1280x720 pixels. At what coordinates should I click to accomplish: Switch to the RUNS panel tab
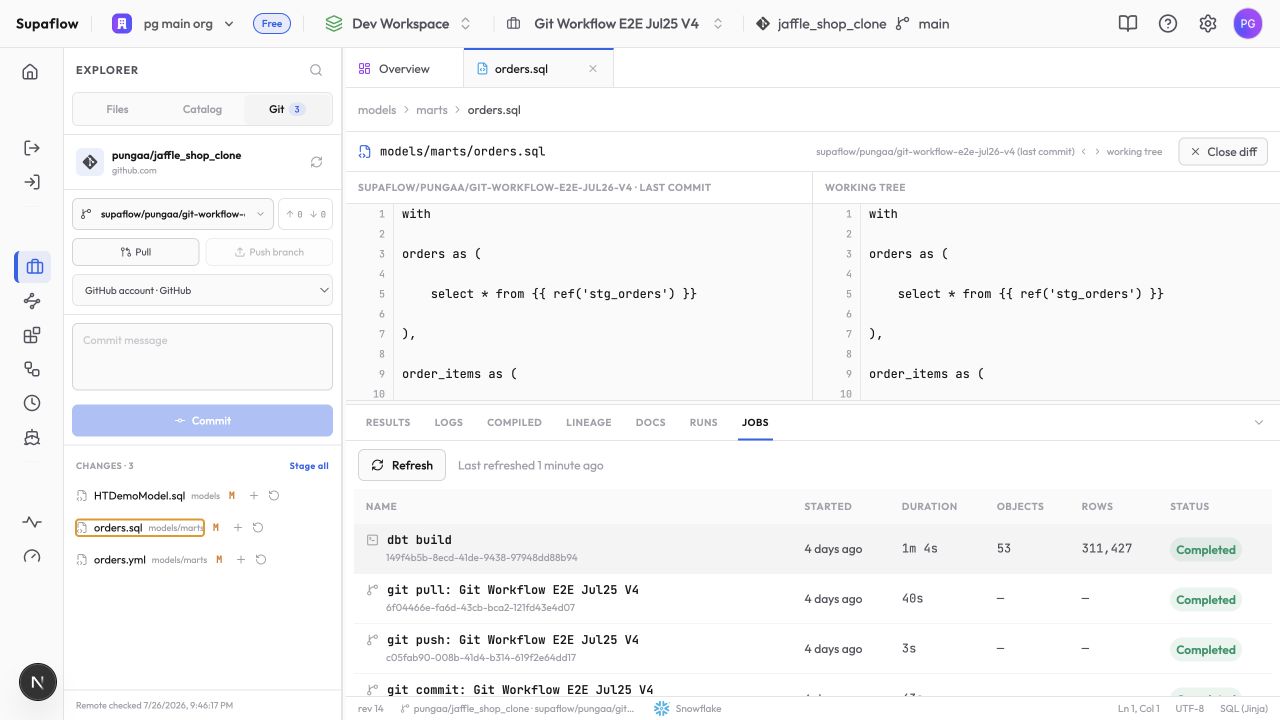point(704,423)
